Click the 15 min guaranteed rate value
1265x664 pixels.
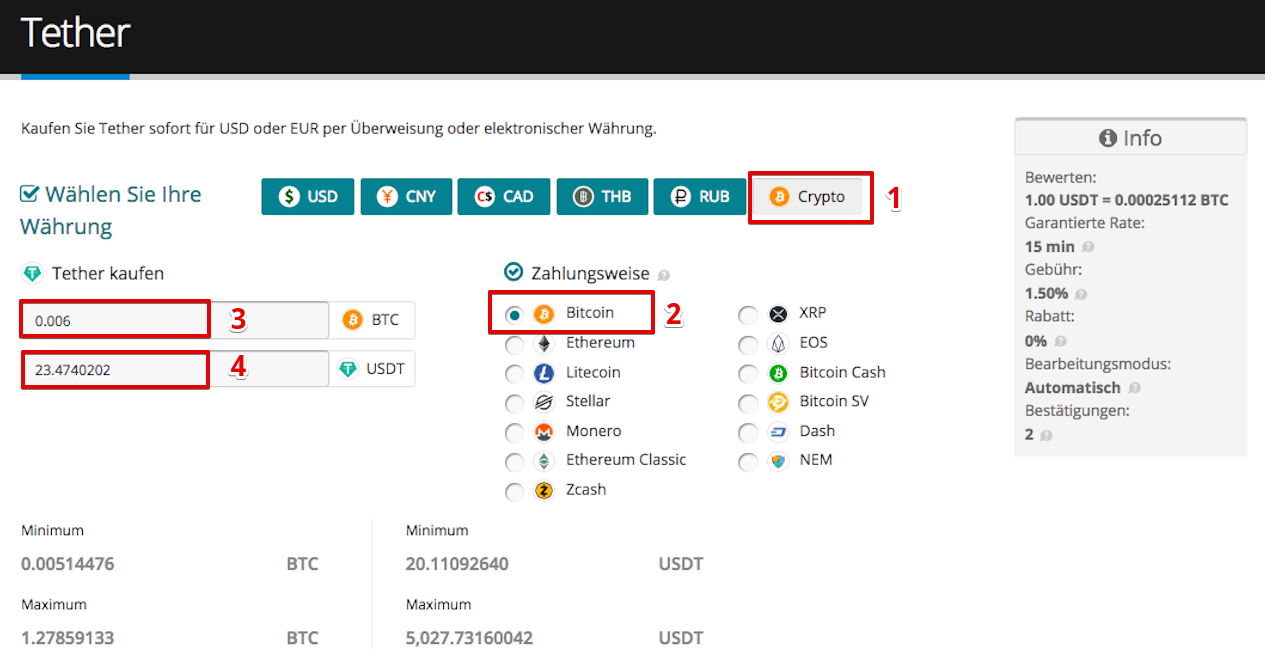point(1050,247)
